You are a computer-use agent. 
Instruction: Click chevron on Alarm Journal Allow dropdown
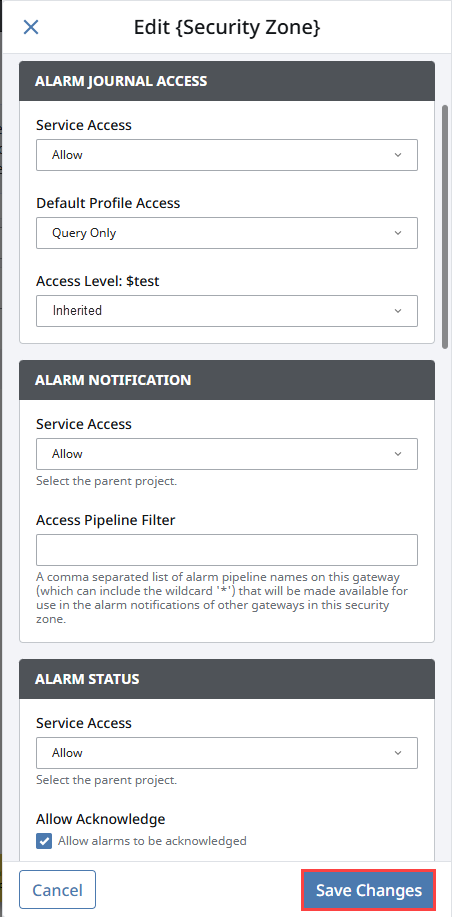point(398,155)
